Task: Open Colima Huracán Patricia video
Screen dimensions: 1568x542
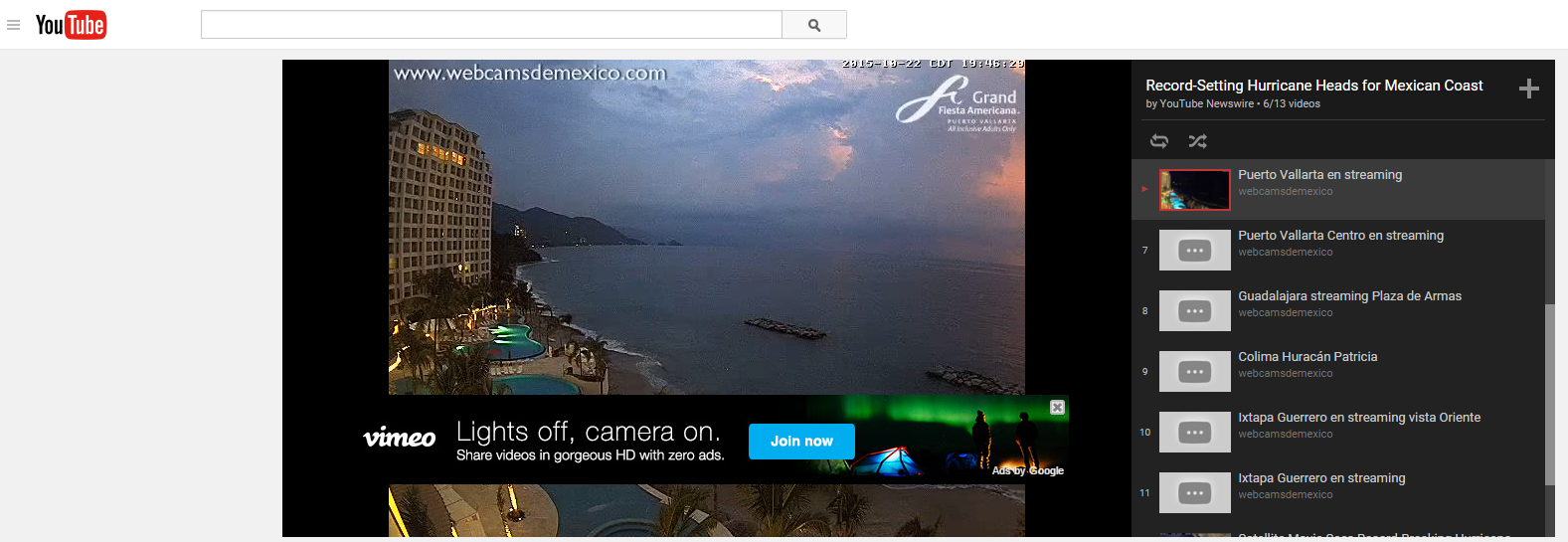Action: pyautogui.click(x=1307, y=357)
